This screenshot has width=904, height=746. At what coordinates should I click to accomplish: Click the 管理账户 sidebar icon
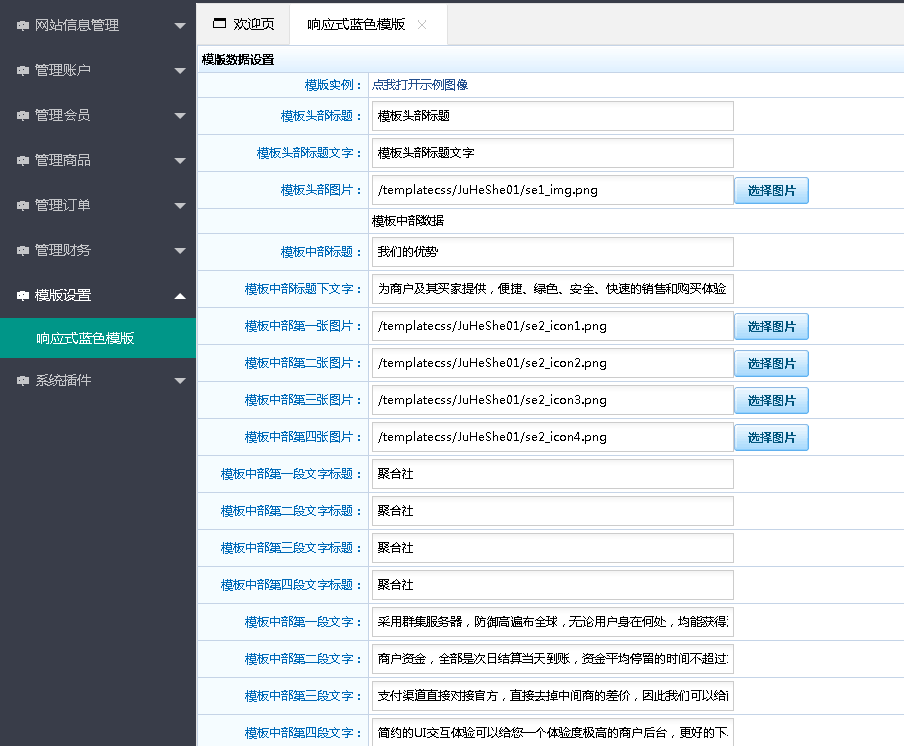[x=22, y=70]
